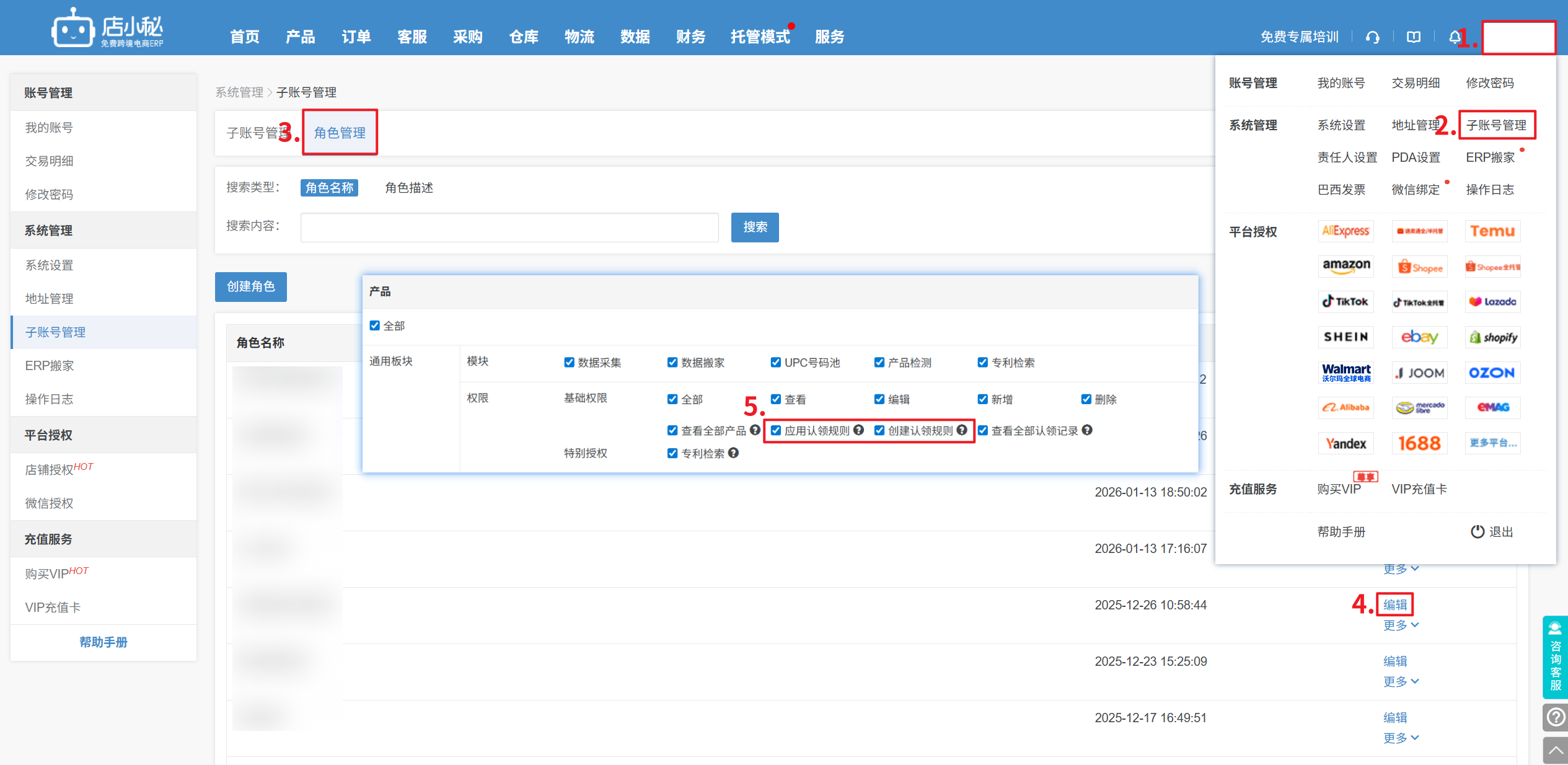Click the scroll-to-top arrow icon
1568x765 pixels.
point(1556,751)
